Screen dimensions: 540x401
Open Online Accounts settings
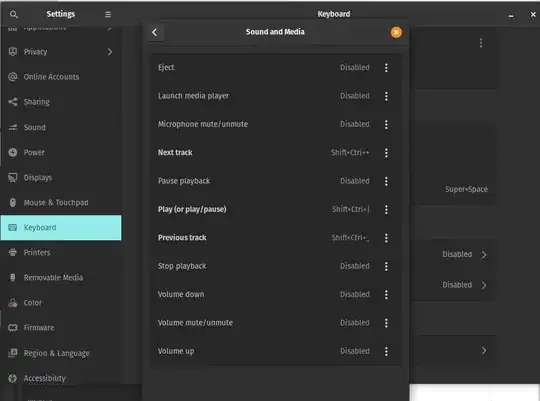pyautogui.click(x=61, y=77)
